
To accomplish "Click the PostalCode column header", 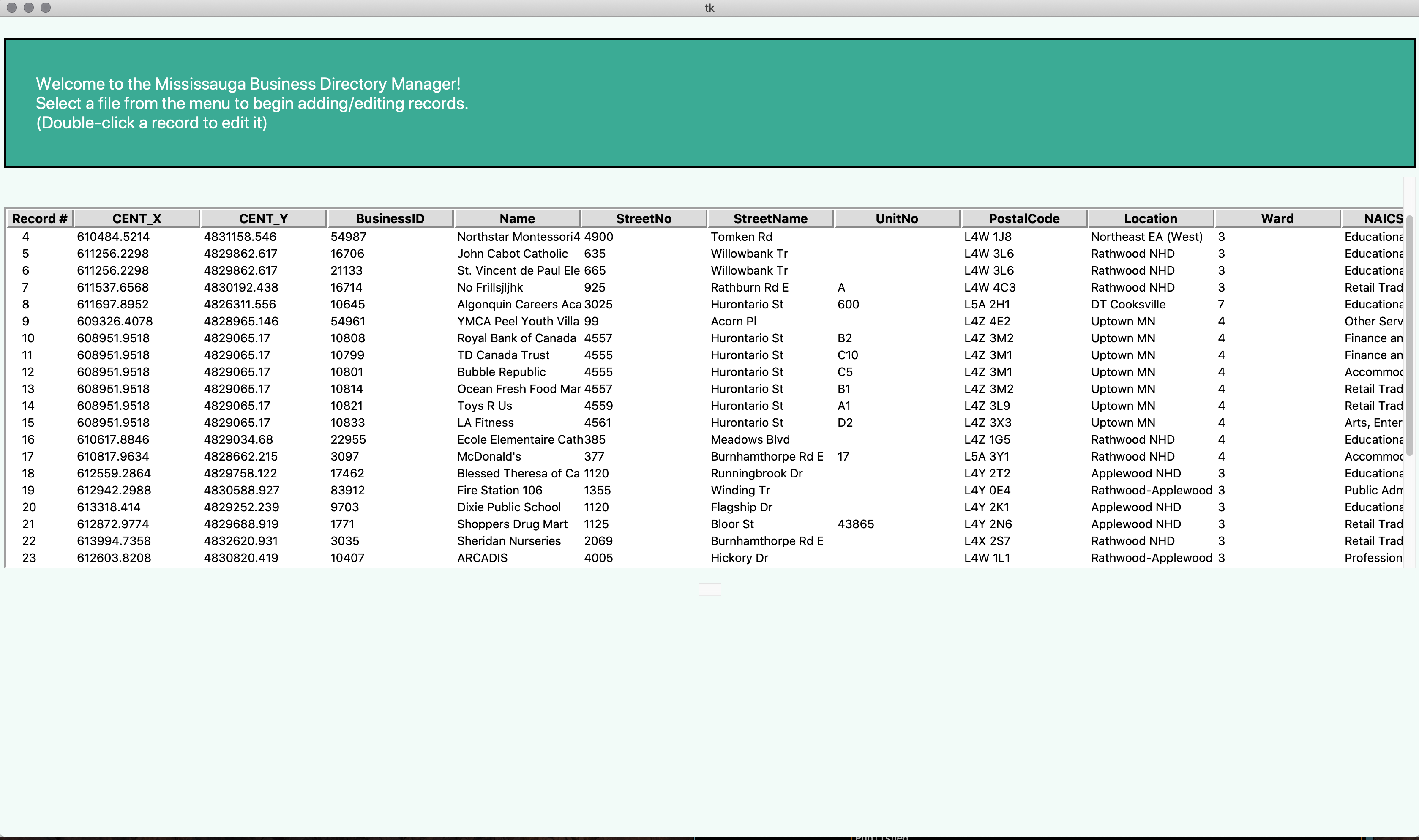I will click(1023, 218).
